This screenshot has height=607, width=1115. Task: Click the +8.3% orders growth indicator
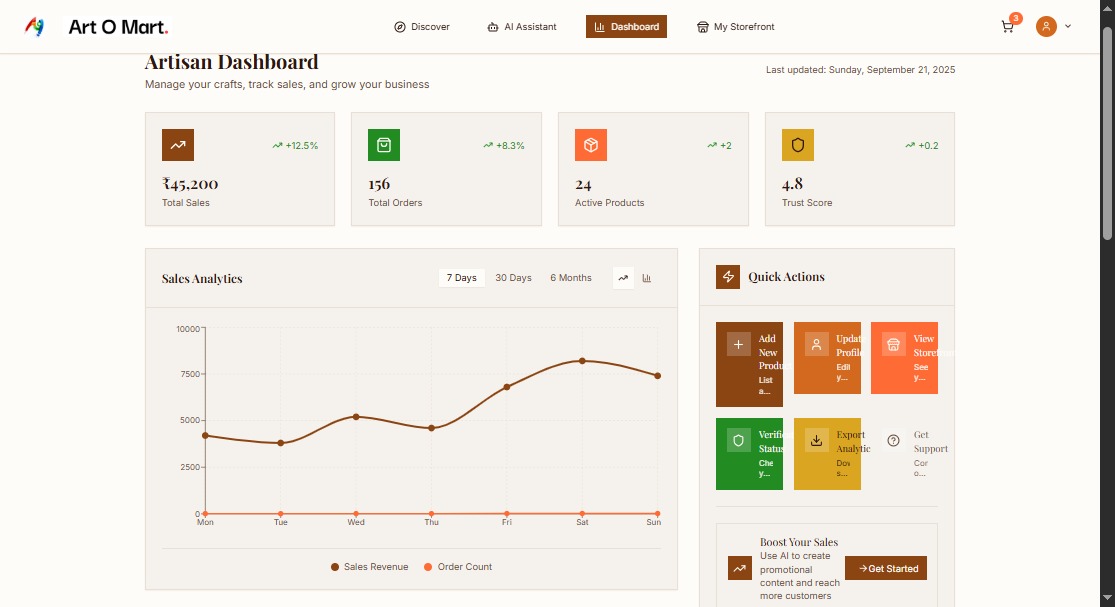click(503, 145)
